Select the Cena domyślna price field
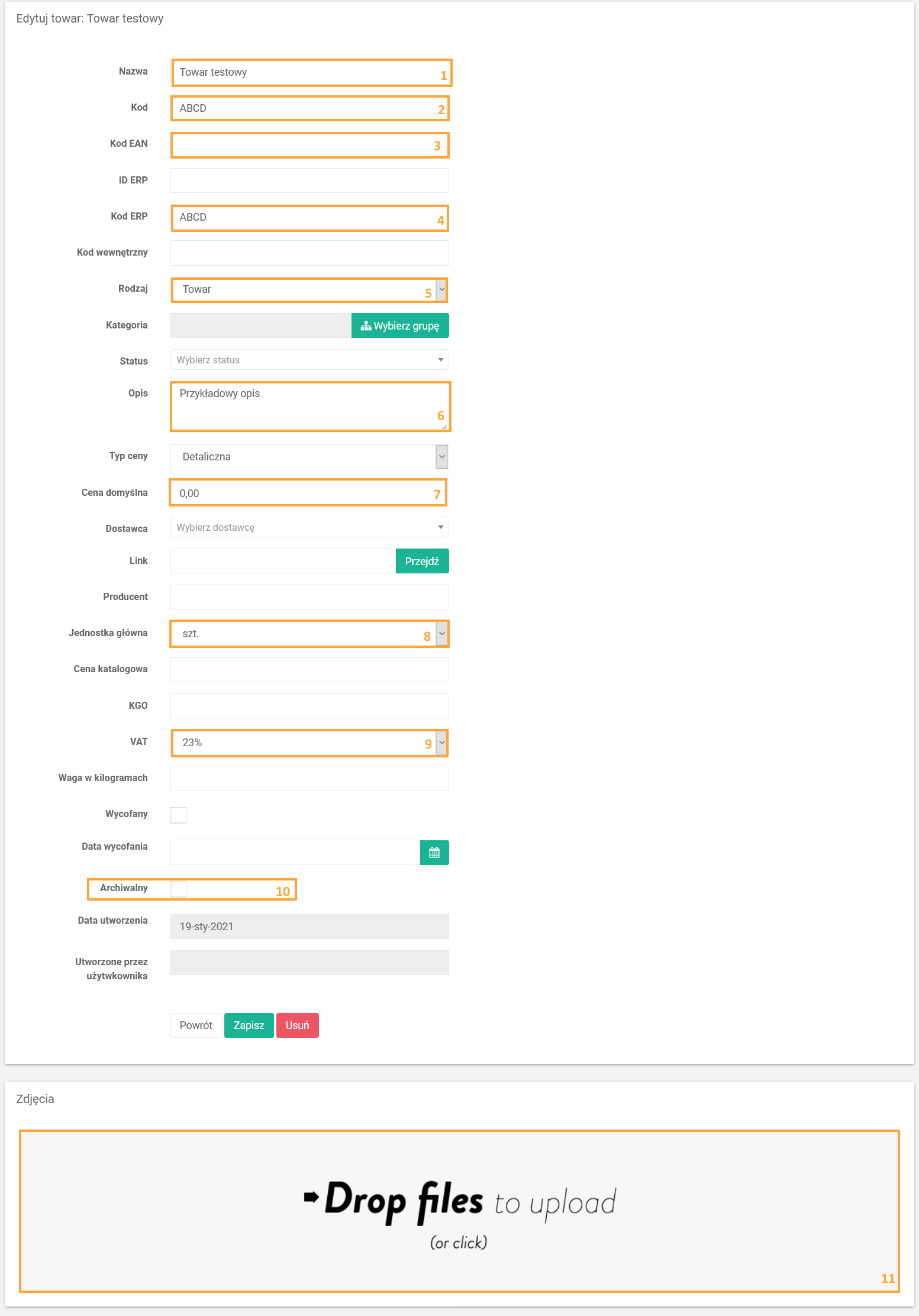Viewport: 919px width, 1316px height. 308,493
